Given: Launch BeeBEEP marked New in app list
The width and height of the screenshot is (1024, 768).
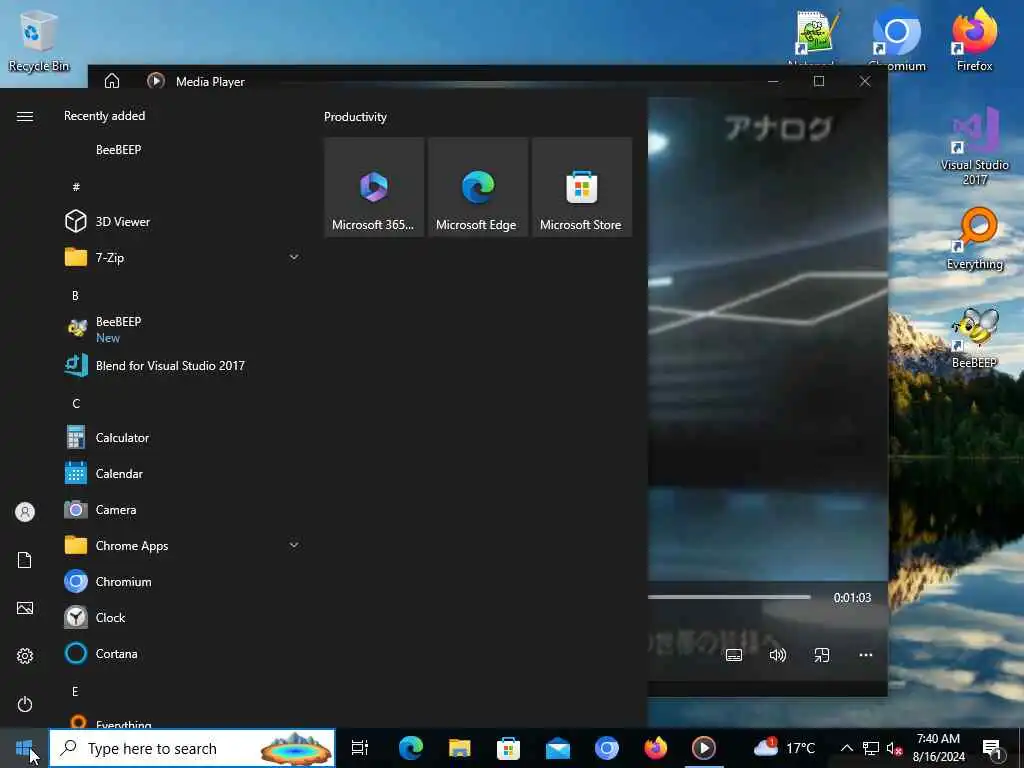Looking at the screenshot, I should pyautogui.click(x=183, y=328).
